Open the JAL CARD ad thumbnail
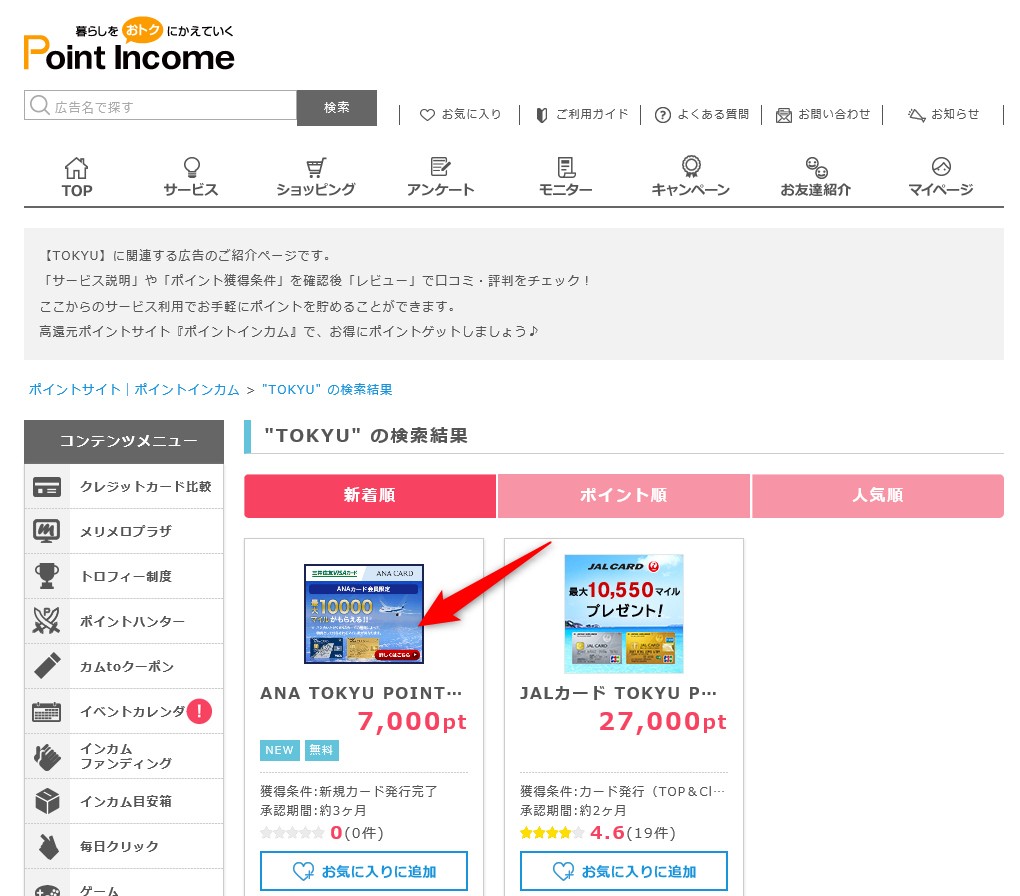Screen dimensions: 1020x896 click(x=624, y=614)
